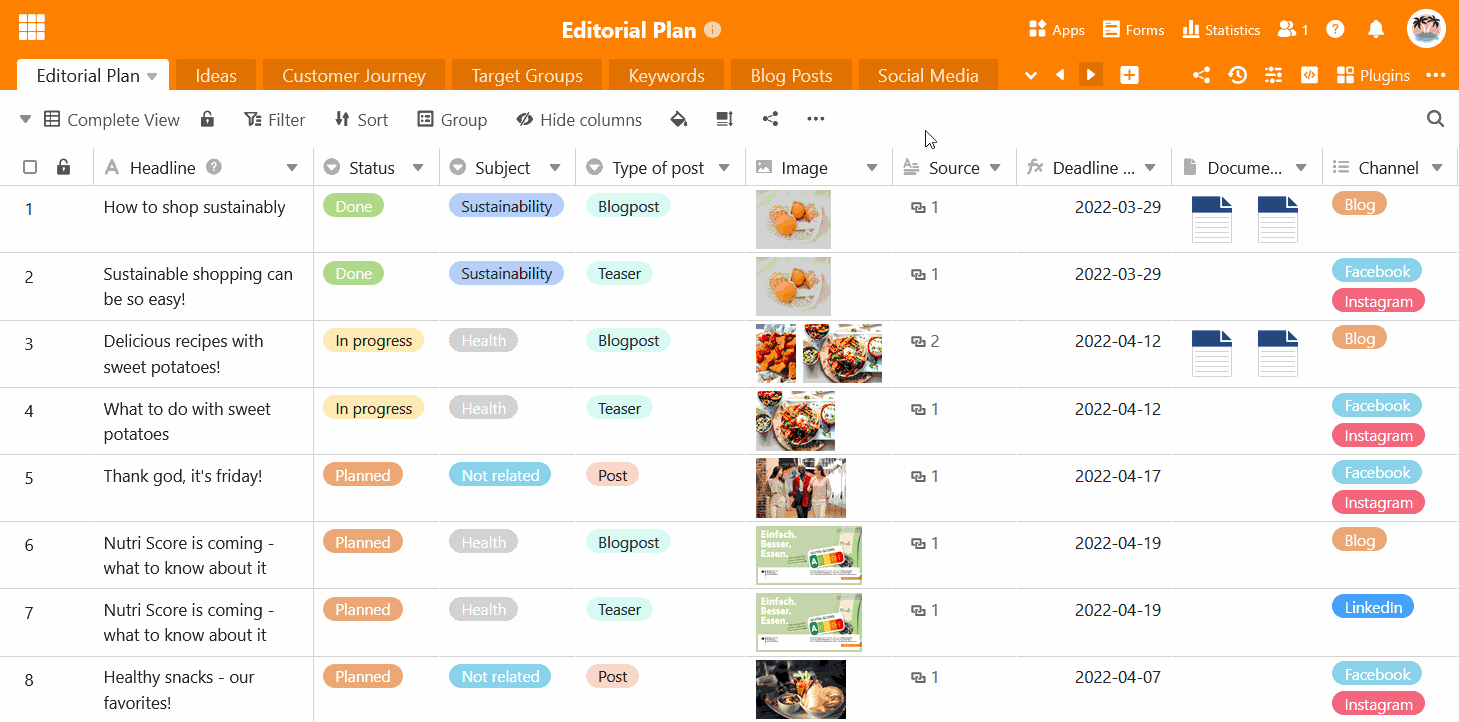Image resolution: width=1459 pixels, height=722 pixels.
Task: Open the apps grid home icon
Action: [x=32, y=28]
